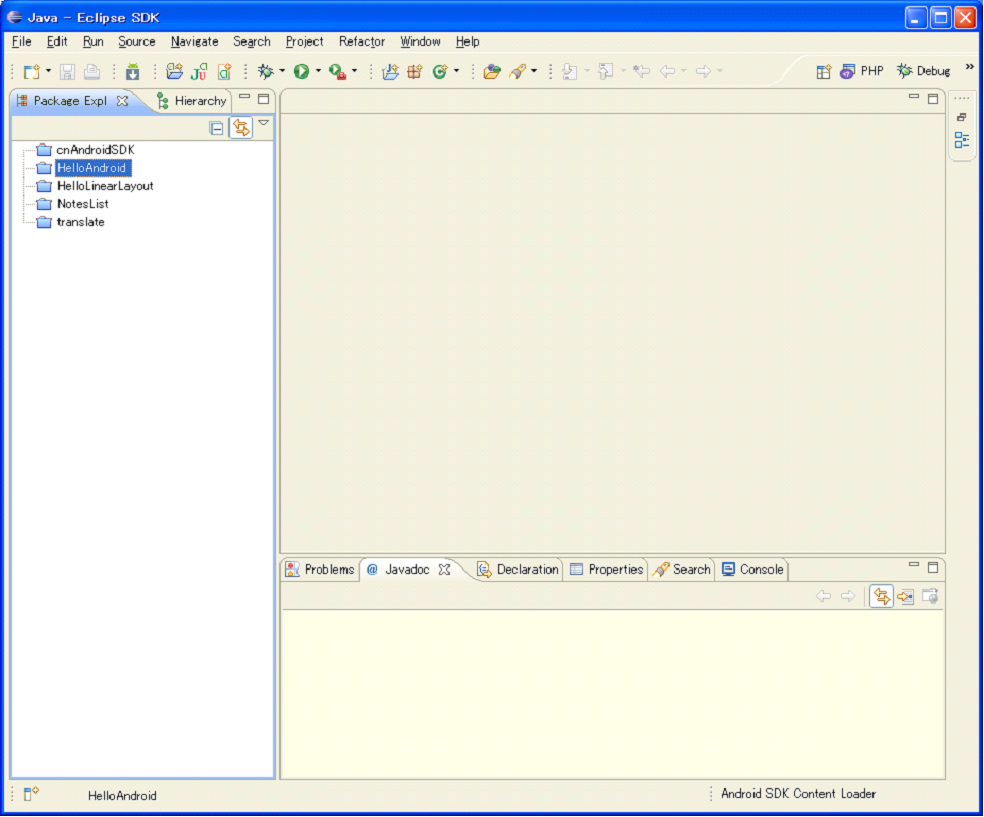This screenshot has height=817, width=984.
Task: Select the NotesList project
Action: pyautogui.click(x=82, y=204)
